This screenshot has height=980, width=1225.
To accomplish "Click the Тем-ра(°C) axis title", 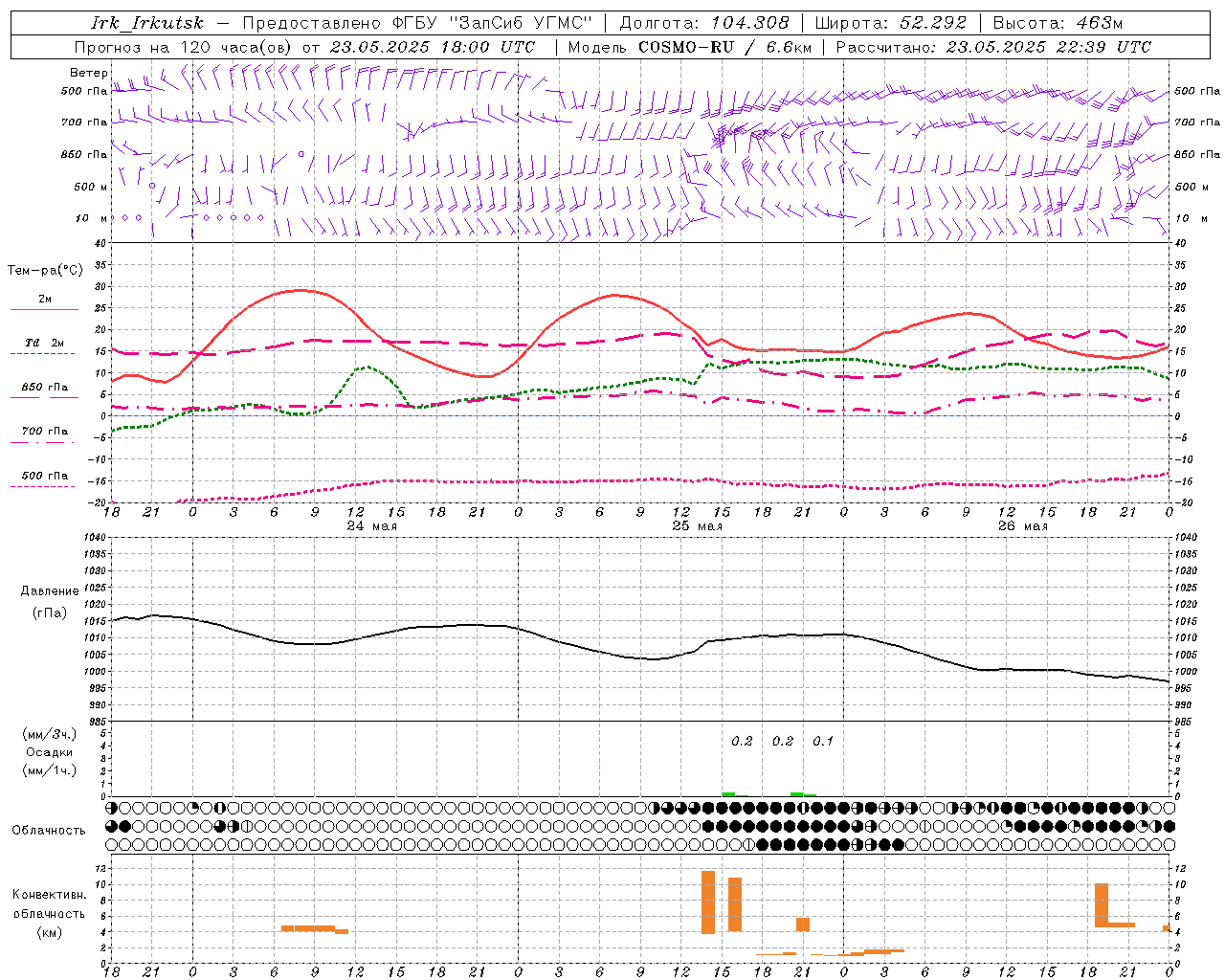I will coord(45,271).
